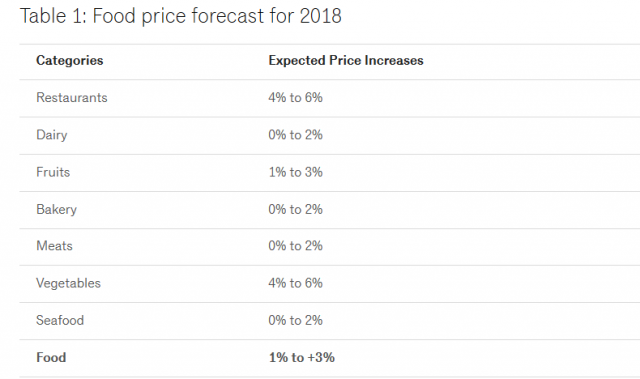This screenshot has height=379, width=640.
Task: Click the bold 'Food' total row label
Action: coord(51,357)
